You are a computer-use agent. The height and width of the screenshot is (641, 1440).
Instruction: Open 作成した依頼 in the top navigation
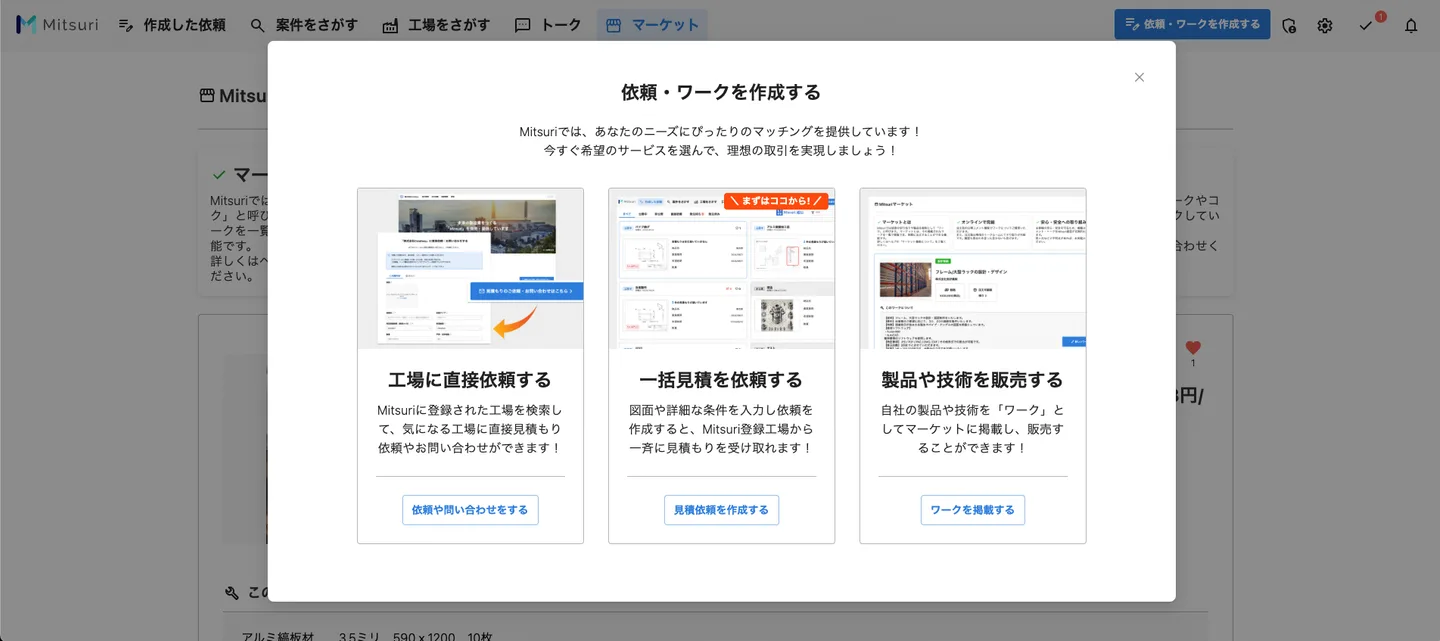pyautogui.click(x=172, y=25)
